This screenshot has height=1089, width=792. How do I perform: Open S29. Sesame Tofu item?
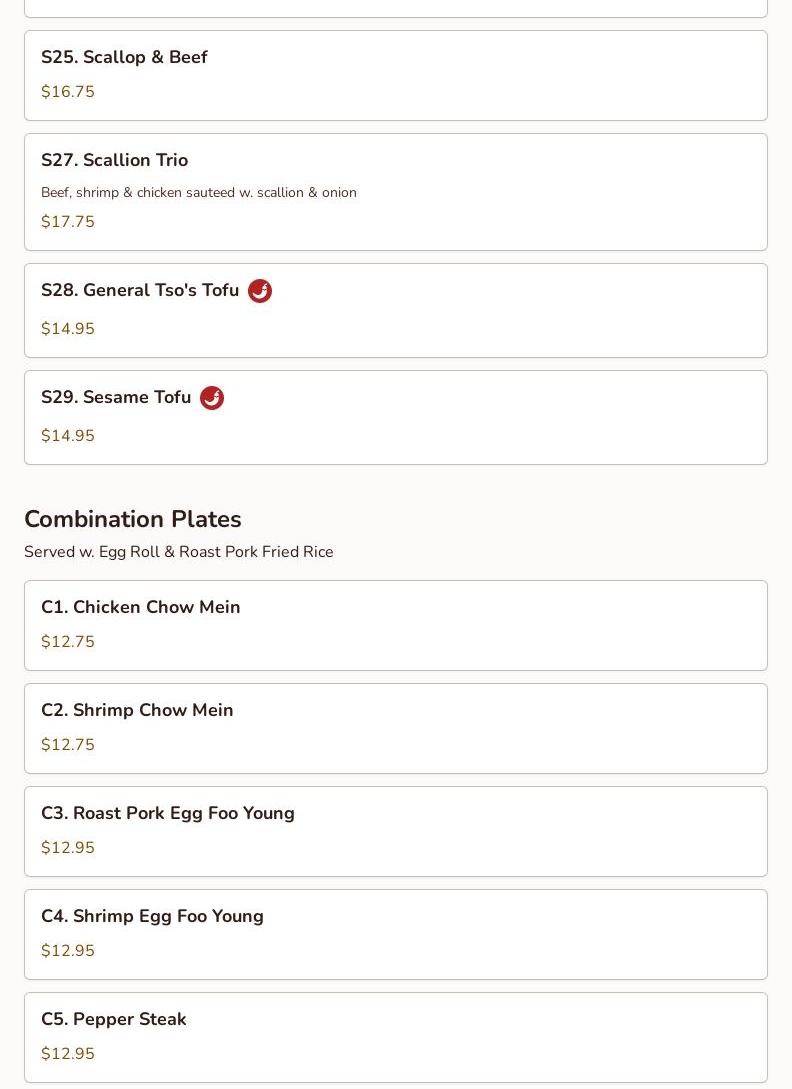[x=116, y=398]
